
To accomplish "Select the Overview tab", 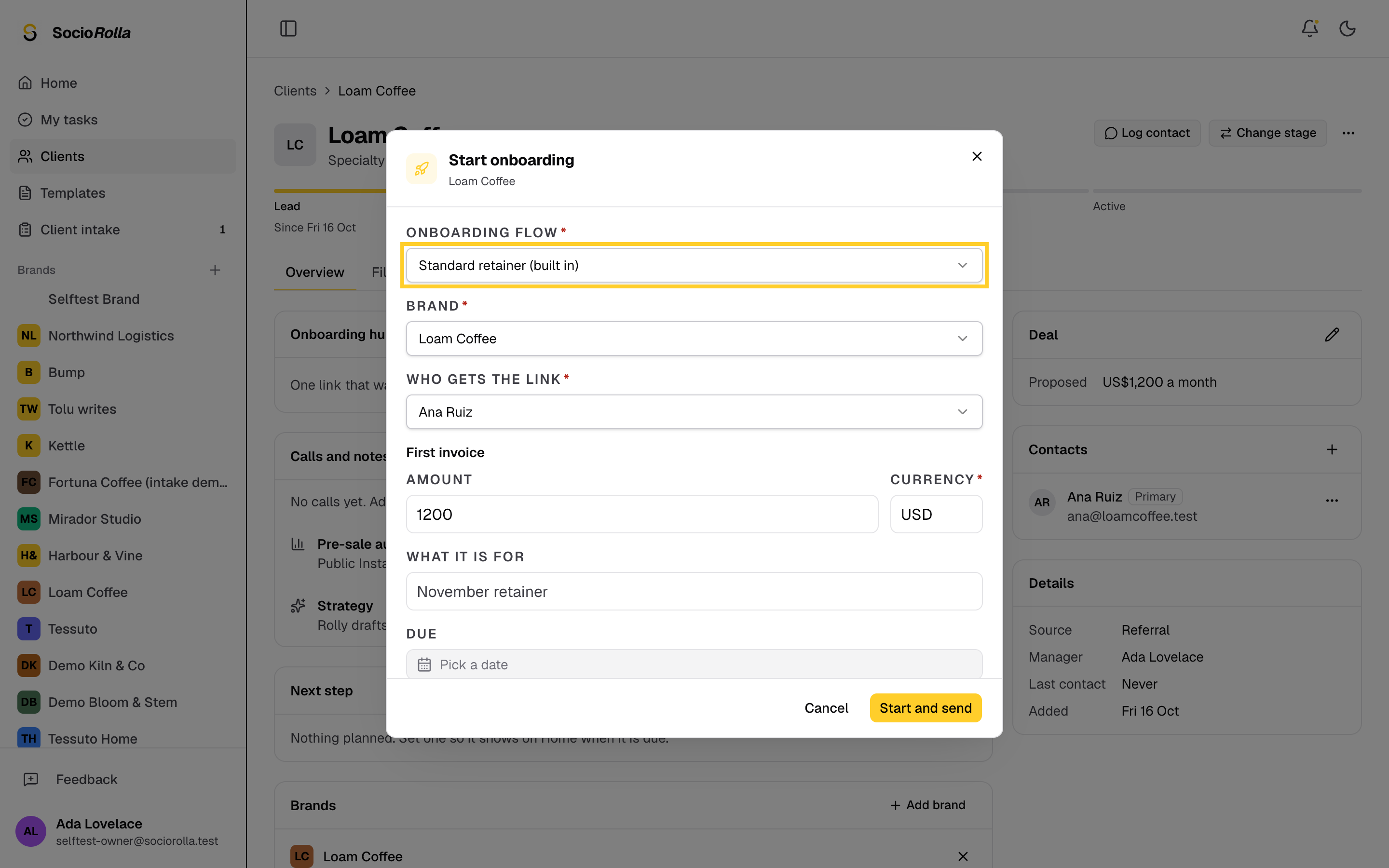I will tap(314, 272).
